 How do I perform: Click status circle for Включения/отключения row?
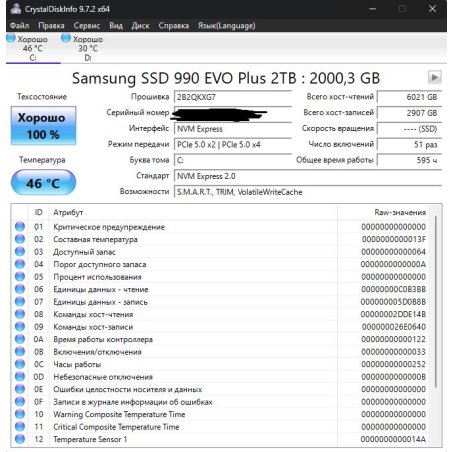click(20, 352)
